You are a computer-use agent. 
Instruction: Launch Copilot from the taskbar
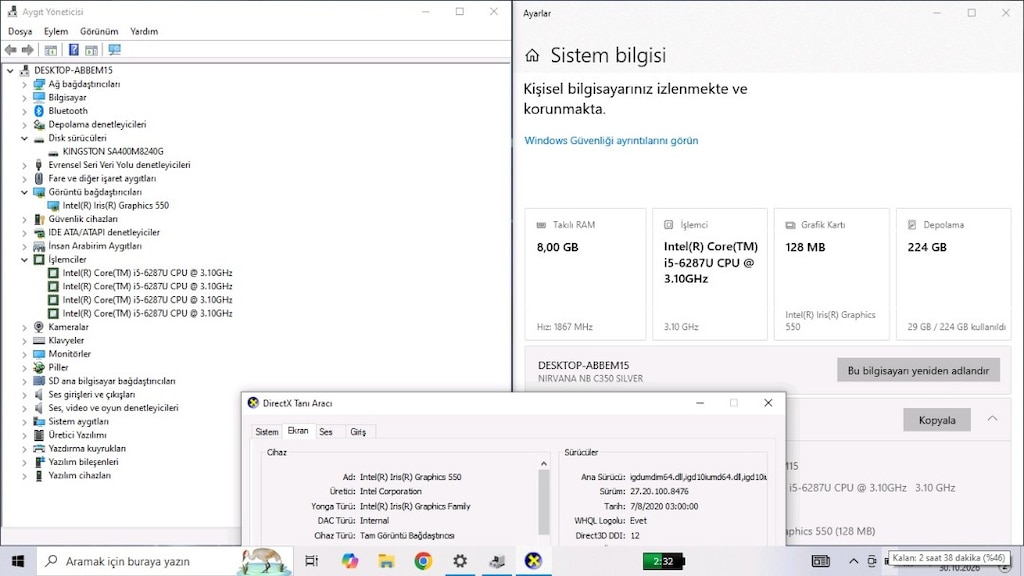tap(349, 561)
